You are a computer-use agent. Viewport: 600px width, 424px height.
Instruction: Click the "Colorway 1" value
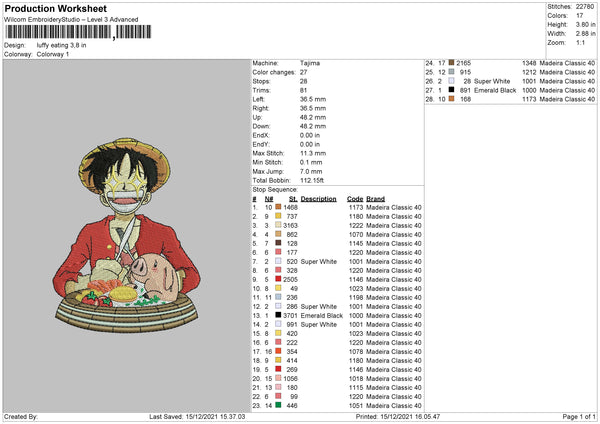click(53, 54)
